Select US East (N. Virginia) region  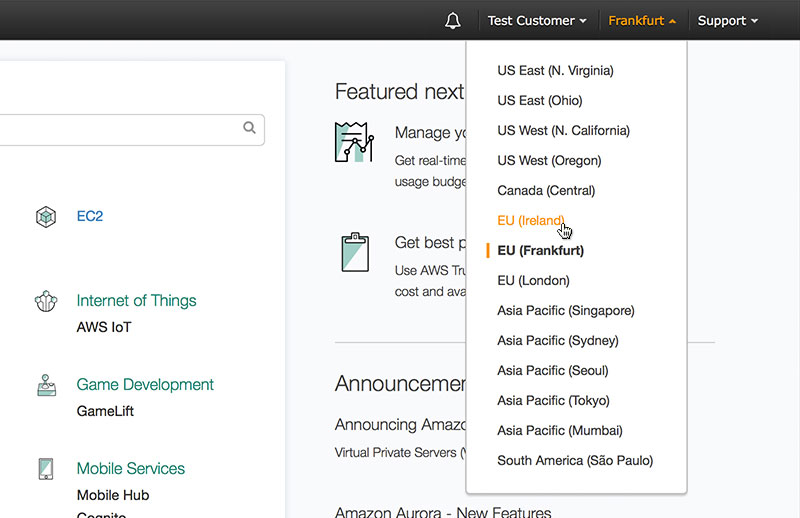555,70
